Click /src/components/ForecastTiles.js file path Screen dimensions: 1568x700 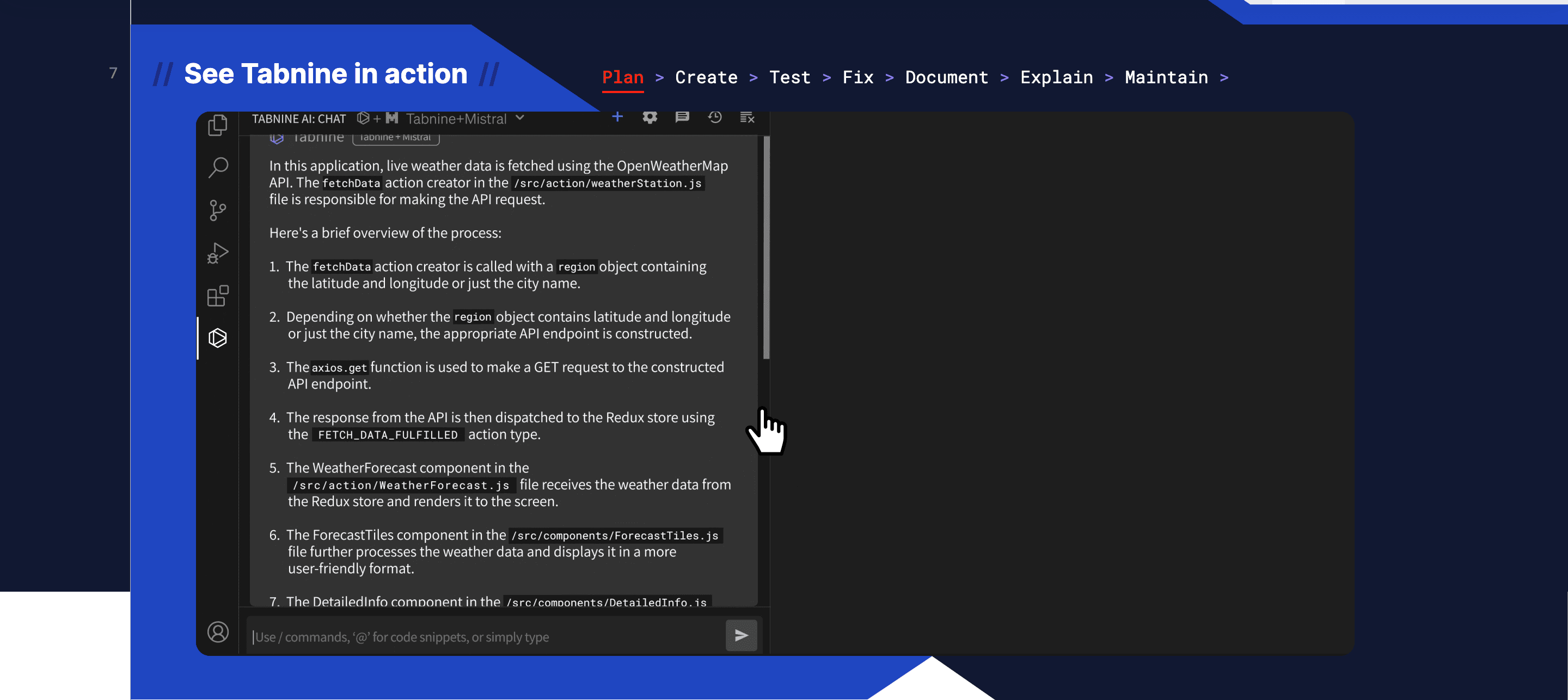coord(615,536)
